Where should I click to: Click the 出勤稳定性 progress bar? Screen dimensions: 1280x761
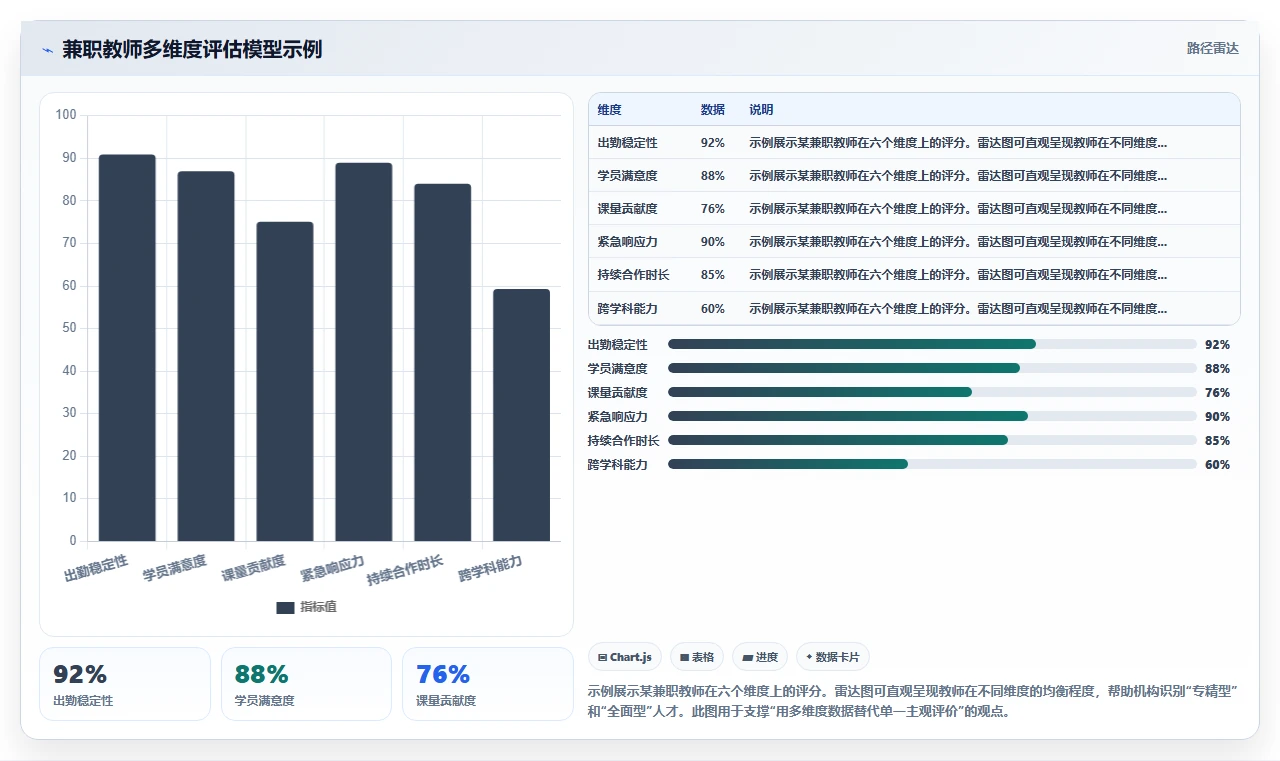point(932,344)
